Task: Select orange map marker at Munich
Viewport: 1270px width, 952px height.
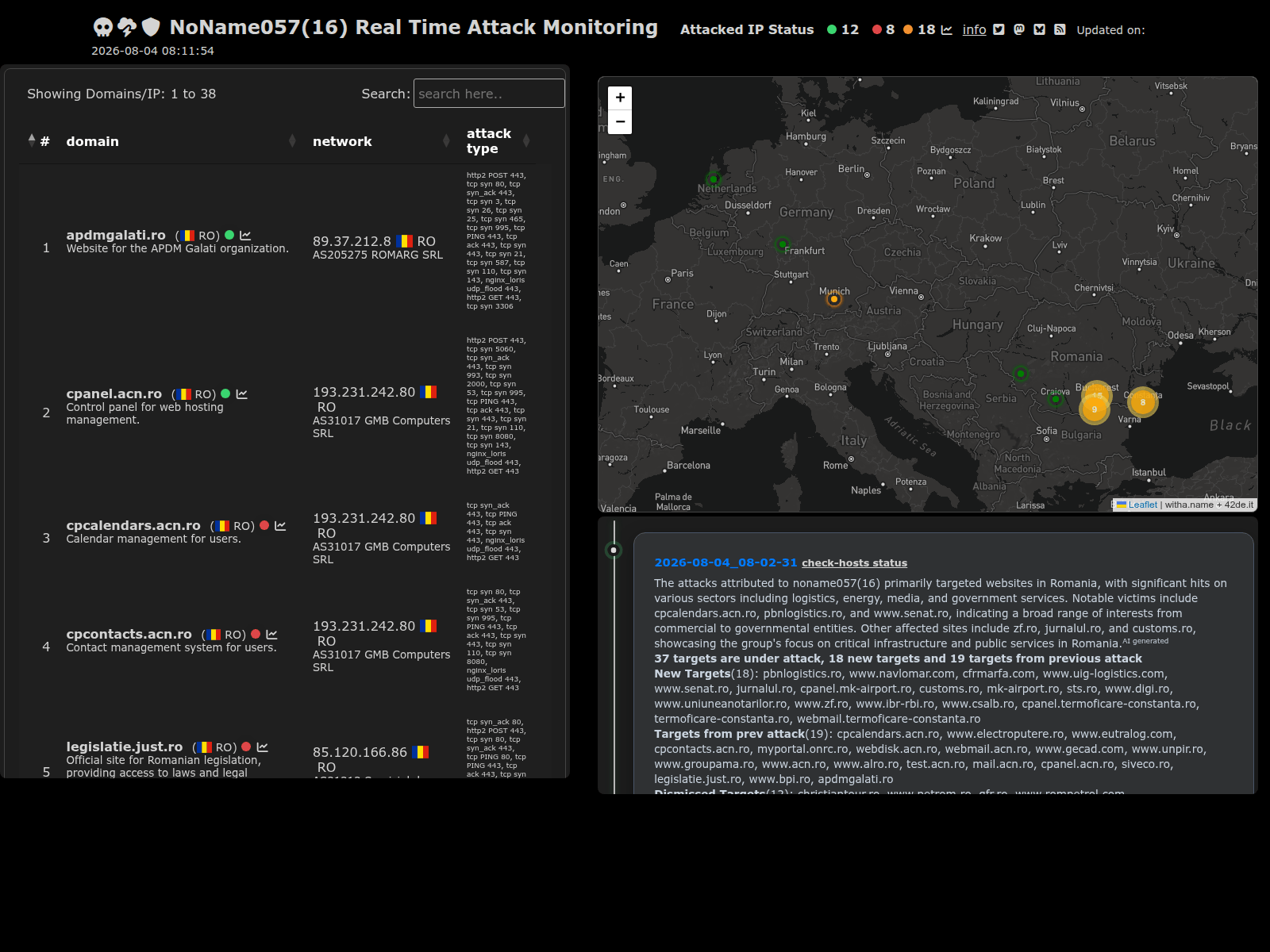Action: (x=833, y=299)
